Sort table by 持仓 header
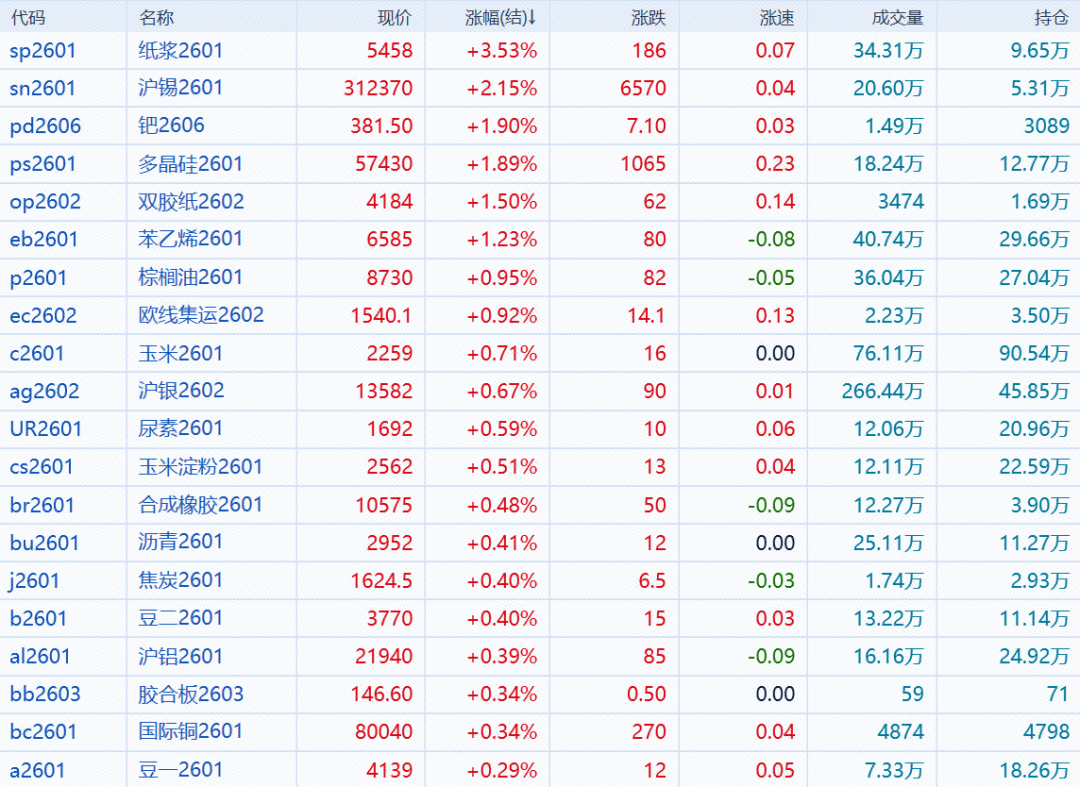Image resolution: width=1080 pixels, height=787 pixels. [x=1051, y=17]
